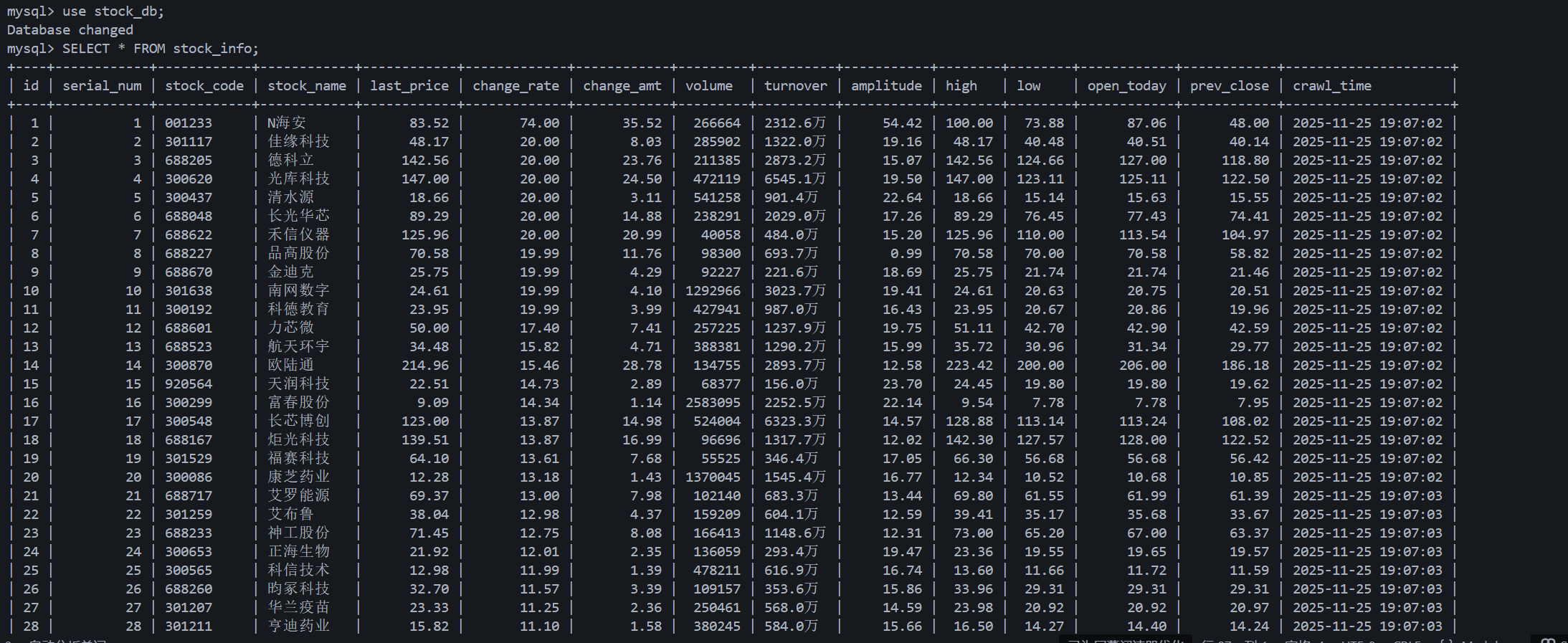The image size is (1568, 643).
Task: Click the last price 147.00 for 光库科技
Action: coord(425,179)
